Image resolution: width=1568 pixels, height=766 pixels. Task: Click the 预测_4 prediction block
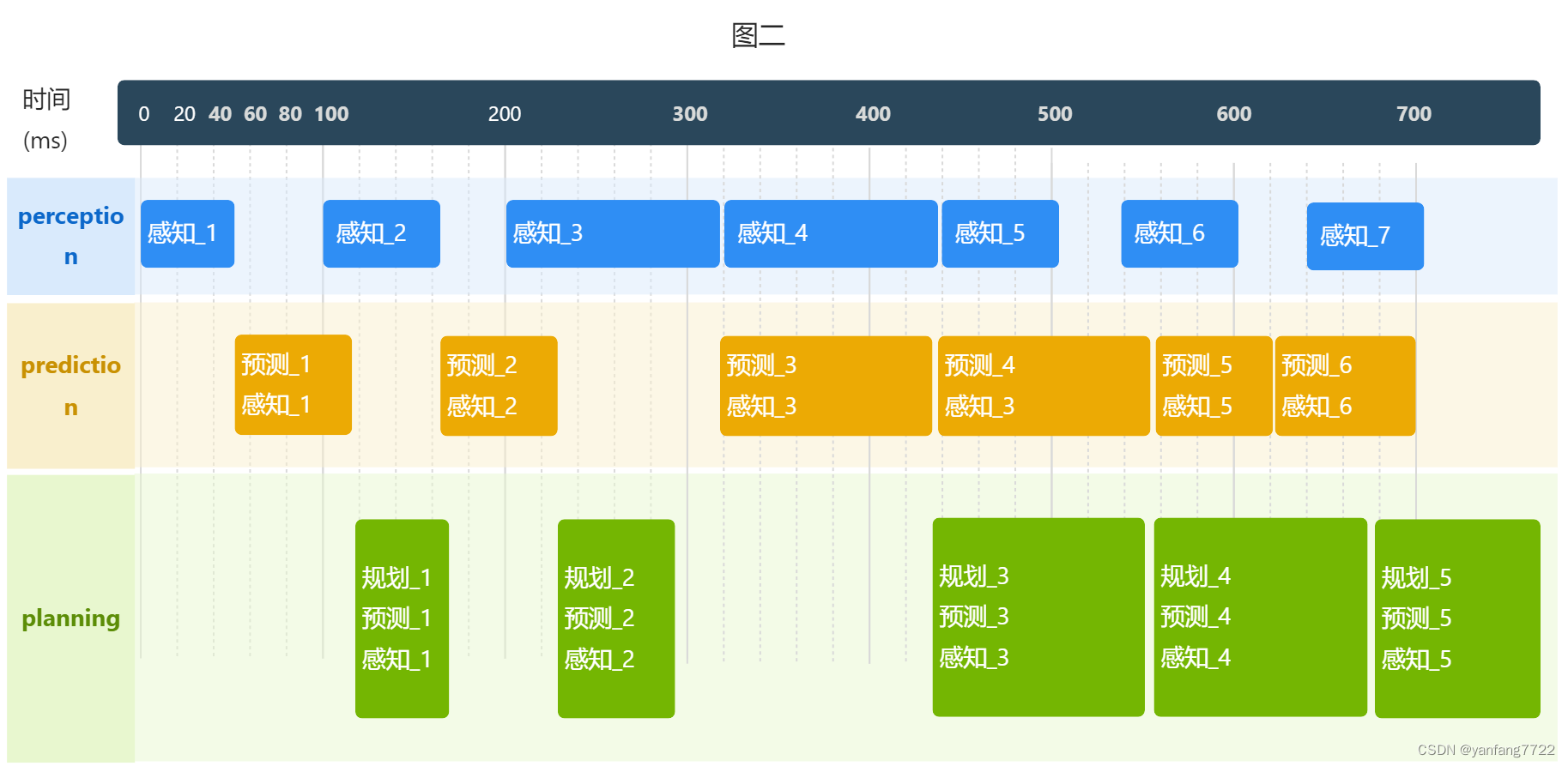1044,386
